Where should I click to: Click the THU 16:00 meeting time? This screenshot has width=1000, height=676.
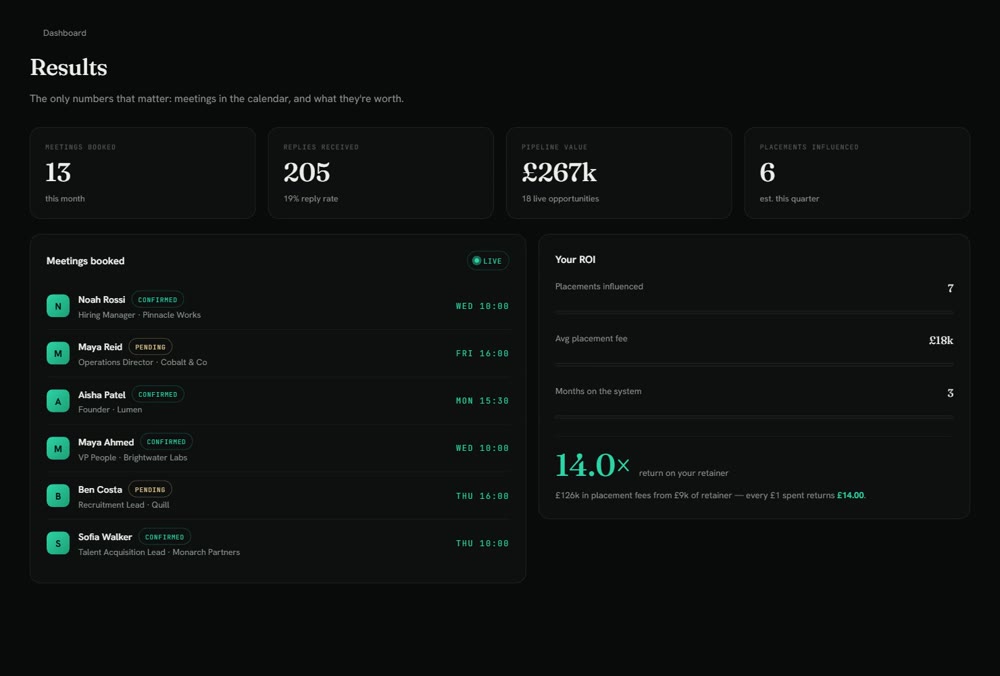tap(482, 496)
